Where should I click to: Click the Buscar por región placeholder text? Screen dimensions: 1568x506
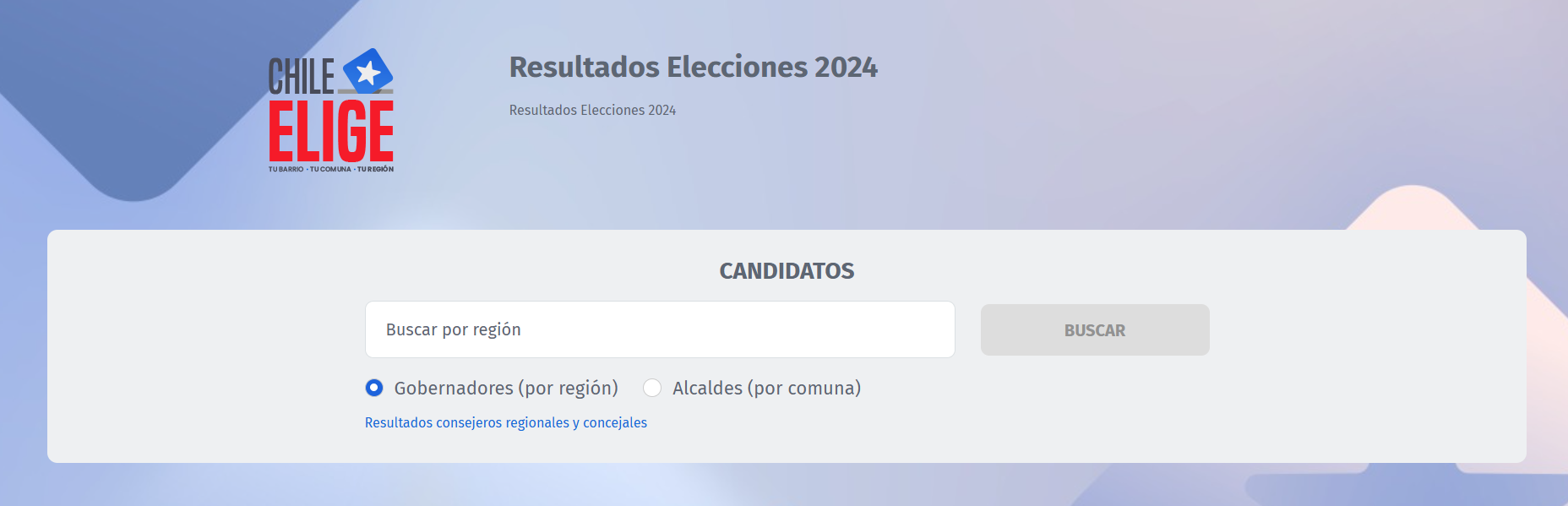click(453, 329)
